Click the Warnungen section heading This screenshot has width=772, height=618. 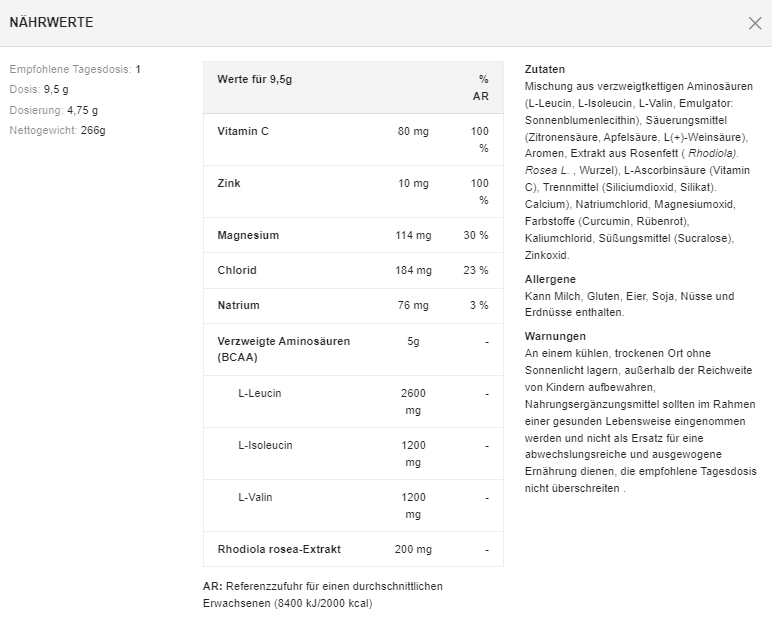555,336
